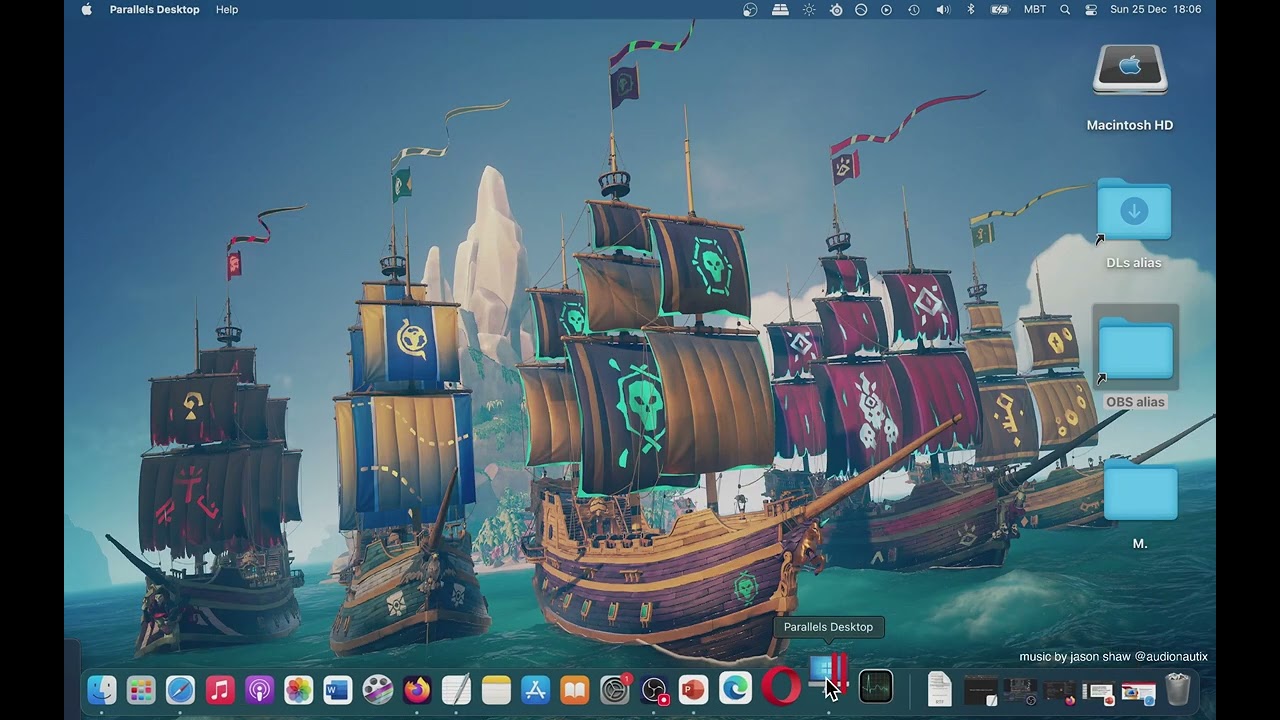Viewport: 1280px width, 720px height.
Task: Open Time Machine menu bar icon
Action: point(914,9)
